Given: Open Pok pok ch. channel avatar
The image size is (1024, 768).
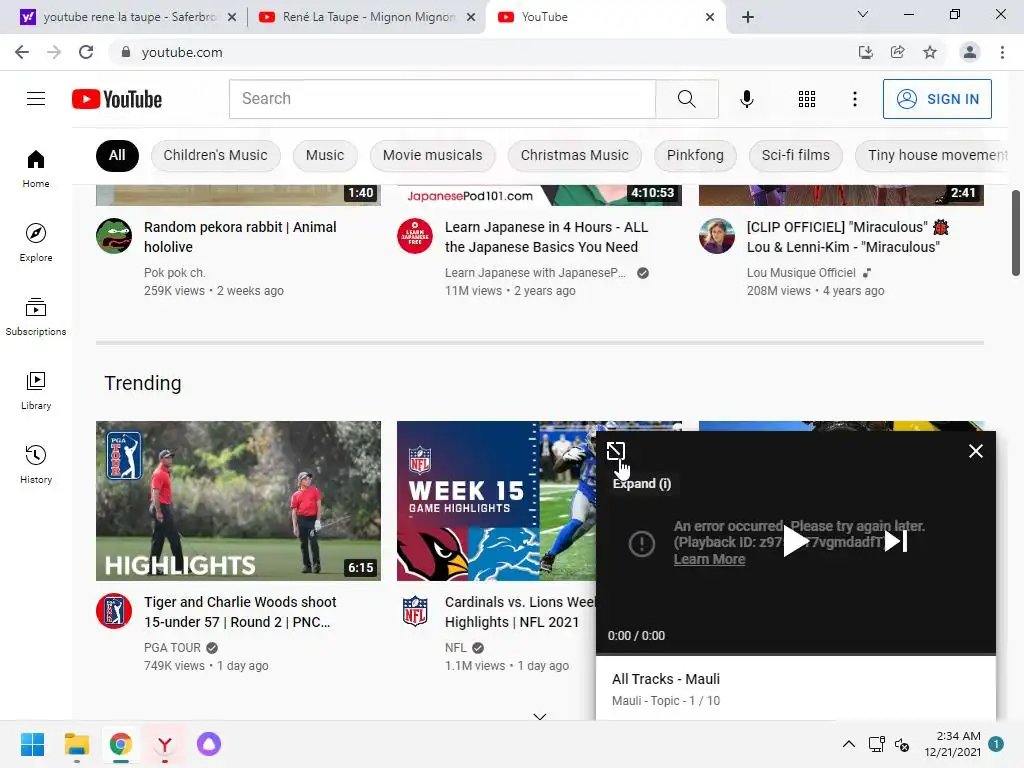Looking at the screenshot, I should (x=114, y=236).
